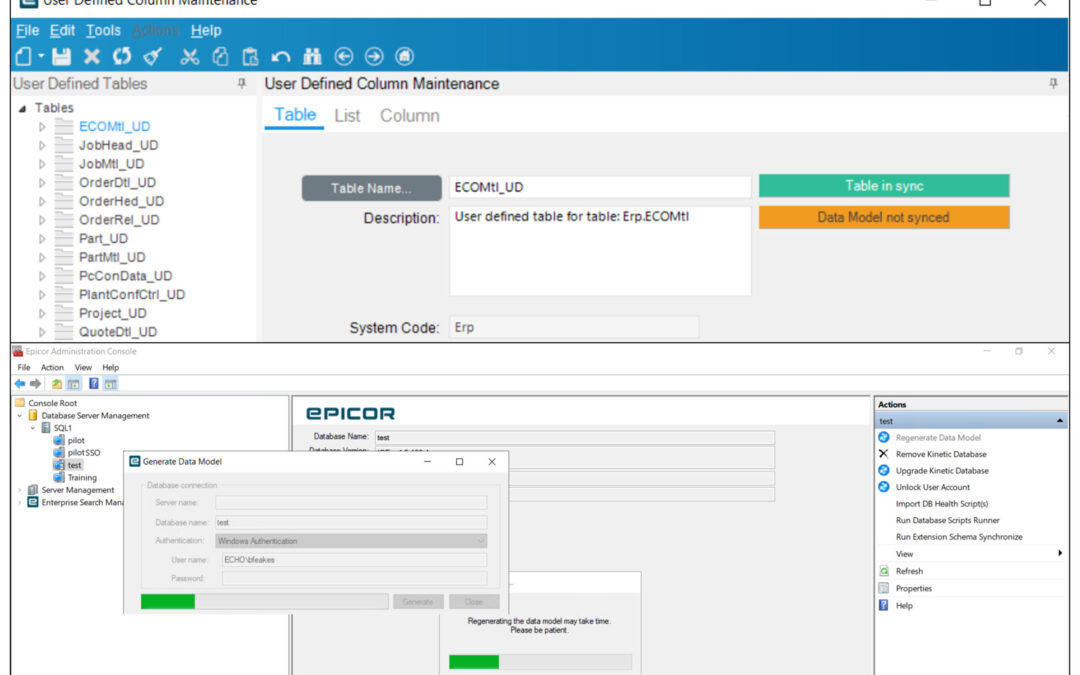Click Upgrade Kinetic Database action
Image resolution: width=1080 pixels, height=675 pixels.
(x=942, y=470)
